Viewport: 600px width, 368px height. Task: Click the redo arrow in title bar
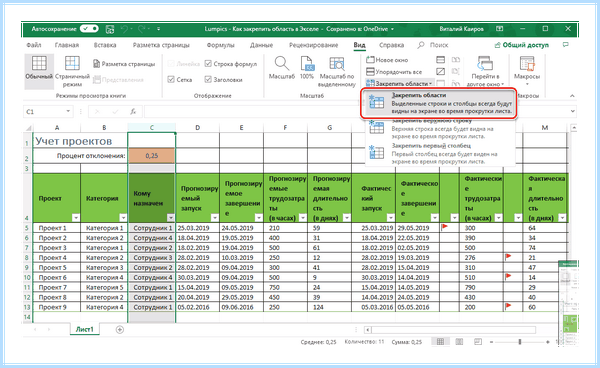(x=141, y=29)
